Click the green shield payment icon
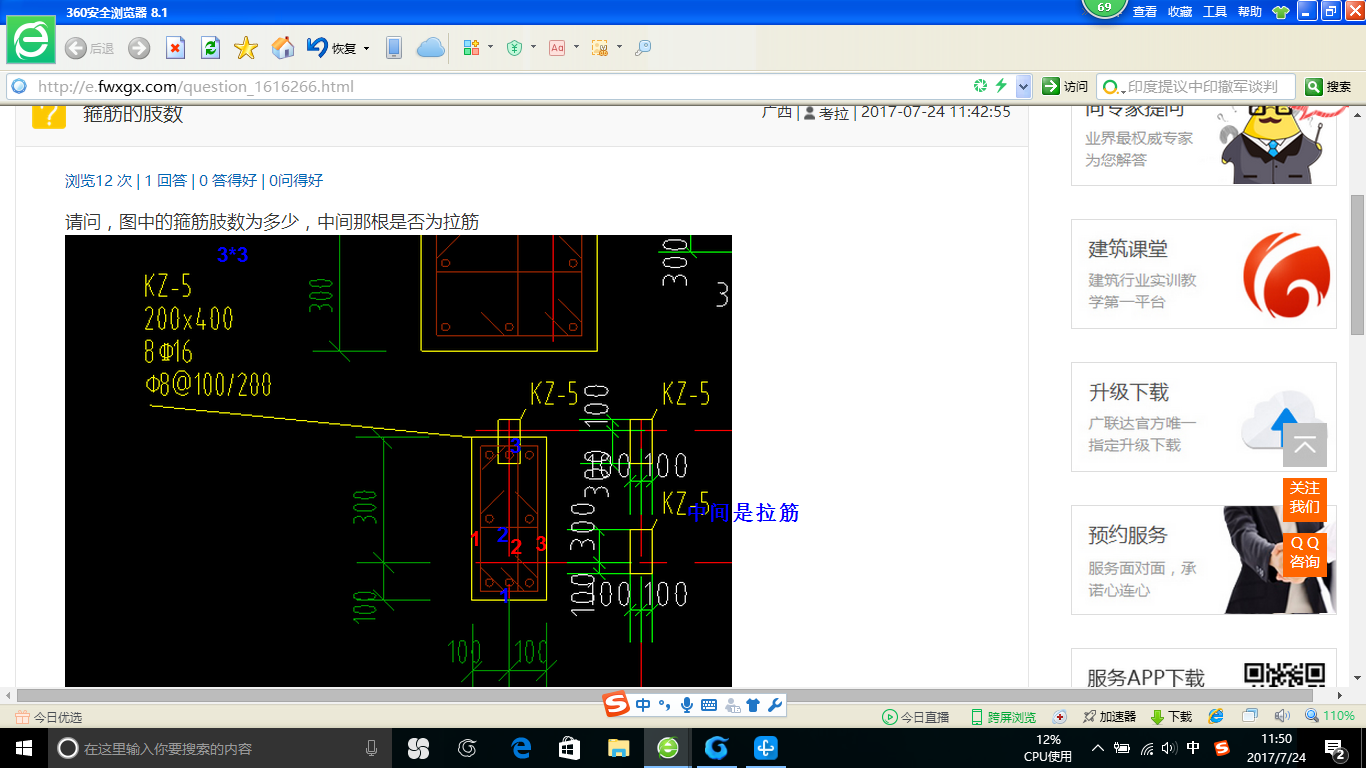 click(514, 47)
